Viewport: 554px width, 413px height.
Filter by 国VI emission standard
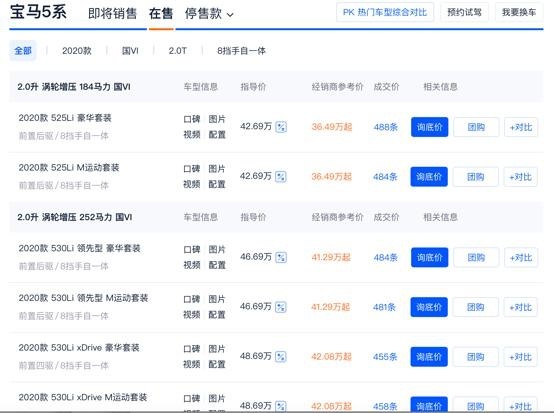pyautogui.click(x=130, y=51)
